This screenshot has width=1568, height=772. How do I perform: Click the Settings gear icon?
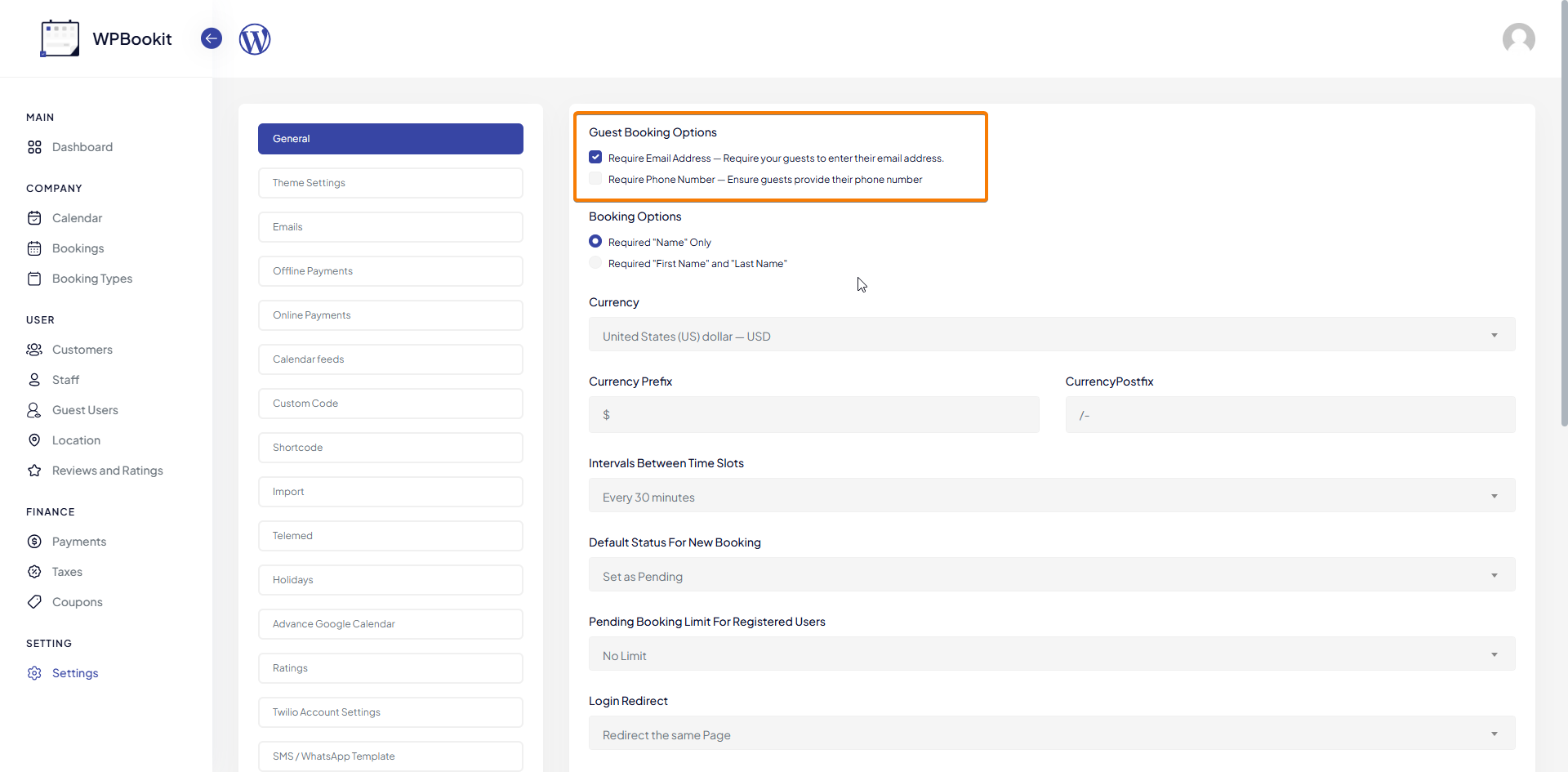click(x=34, y=673)
